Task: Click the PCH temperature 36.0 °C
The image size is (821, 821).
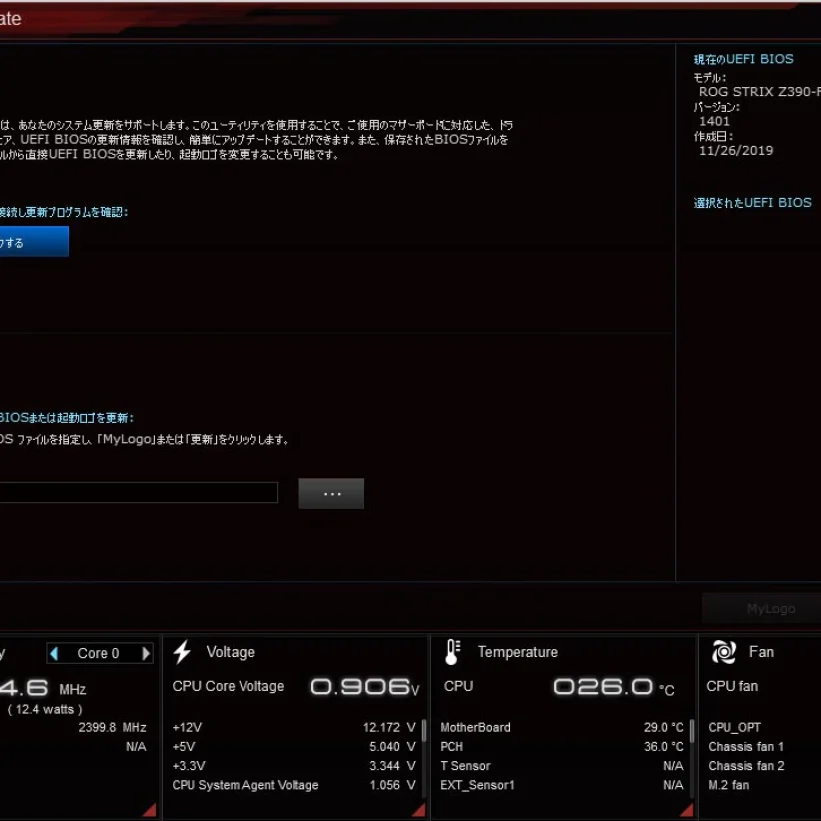Action: click(664, 747)
